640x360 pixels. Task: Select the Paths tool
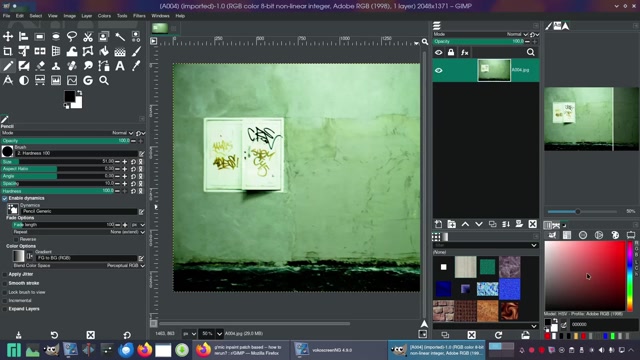pyautogui.click(x=104, y=66)
